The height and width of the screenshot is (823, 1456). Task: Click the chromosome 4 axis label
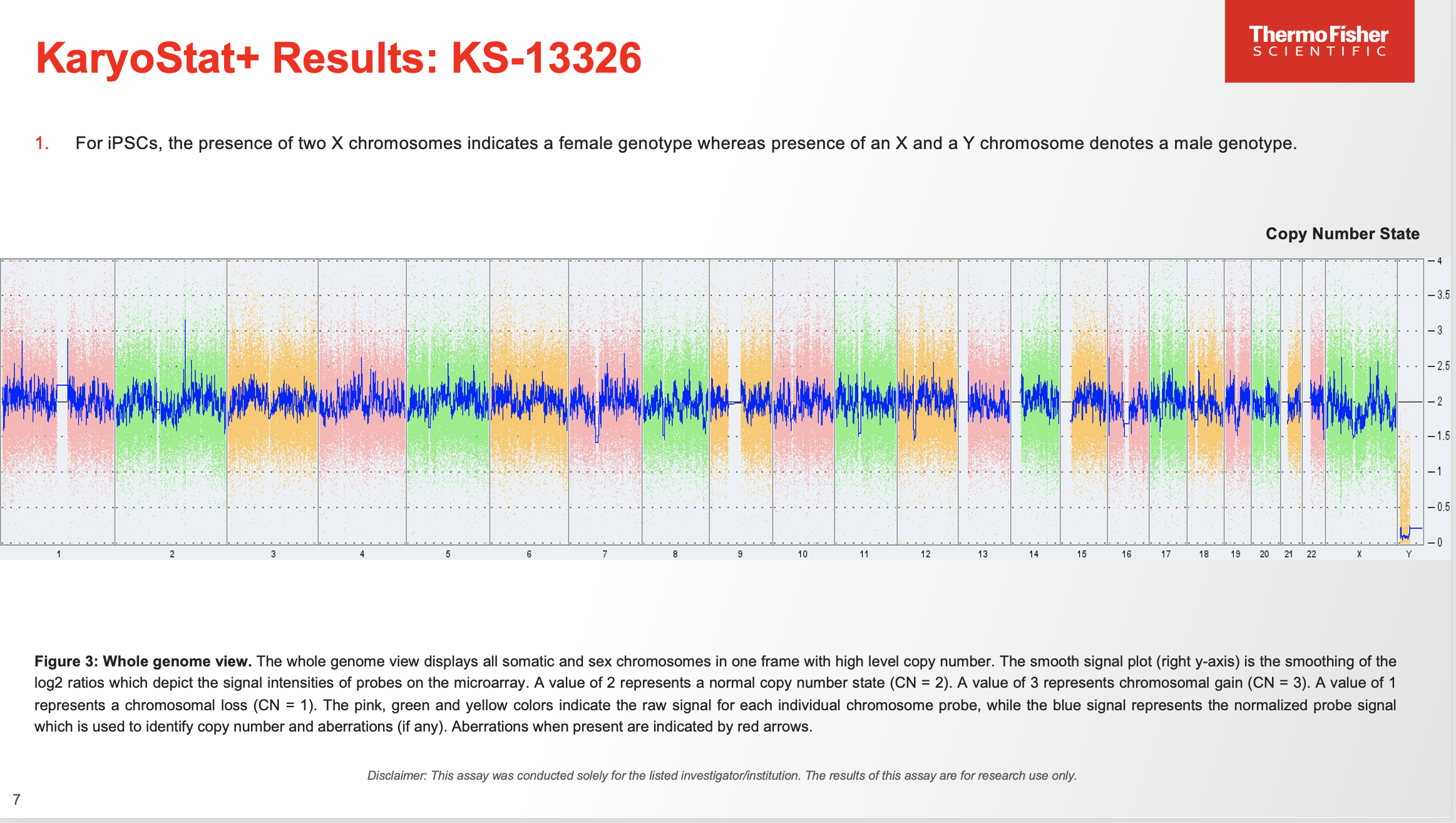click(362, 554)
